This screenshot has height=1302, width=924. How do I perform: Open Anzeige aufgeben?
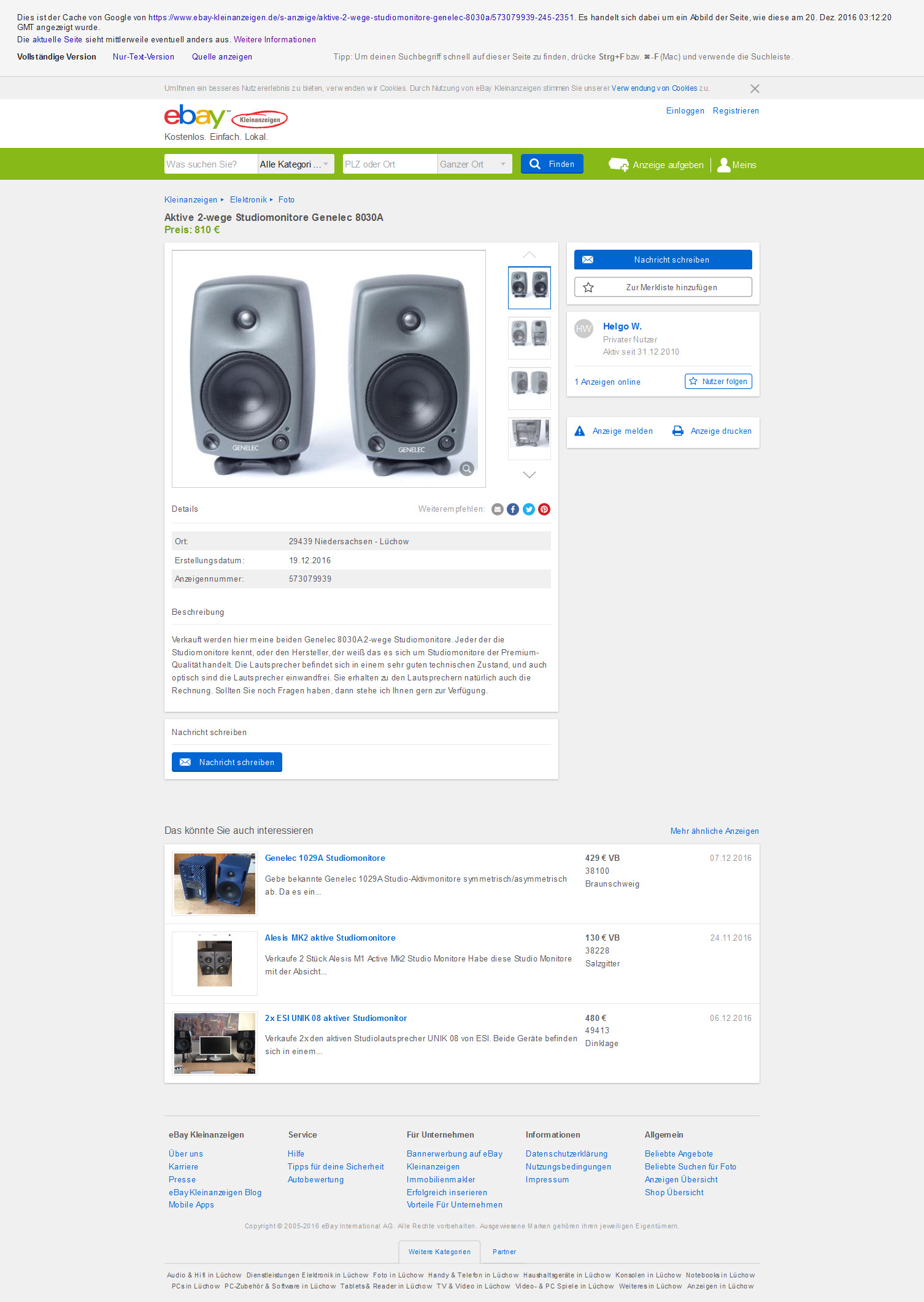coord(656,164)
